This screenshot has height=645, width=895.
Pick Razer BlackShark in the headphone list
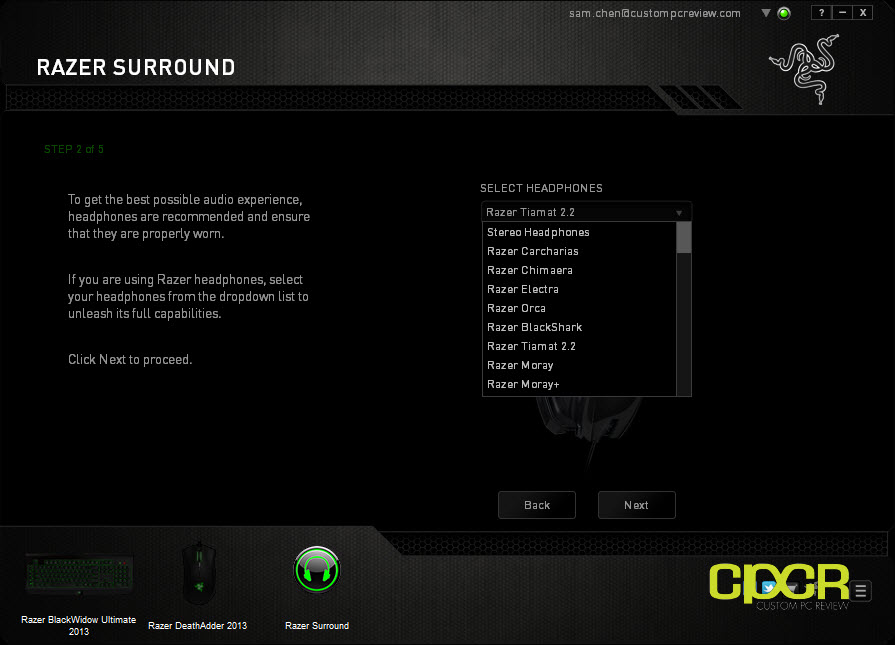tap(579, 327)
